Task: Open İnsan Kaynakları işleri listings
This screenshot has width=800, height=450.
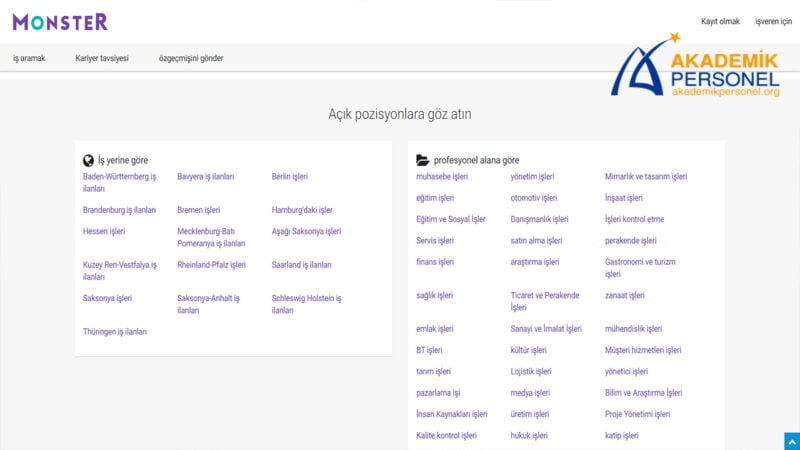Action: click(452, 414)
